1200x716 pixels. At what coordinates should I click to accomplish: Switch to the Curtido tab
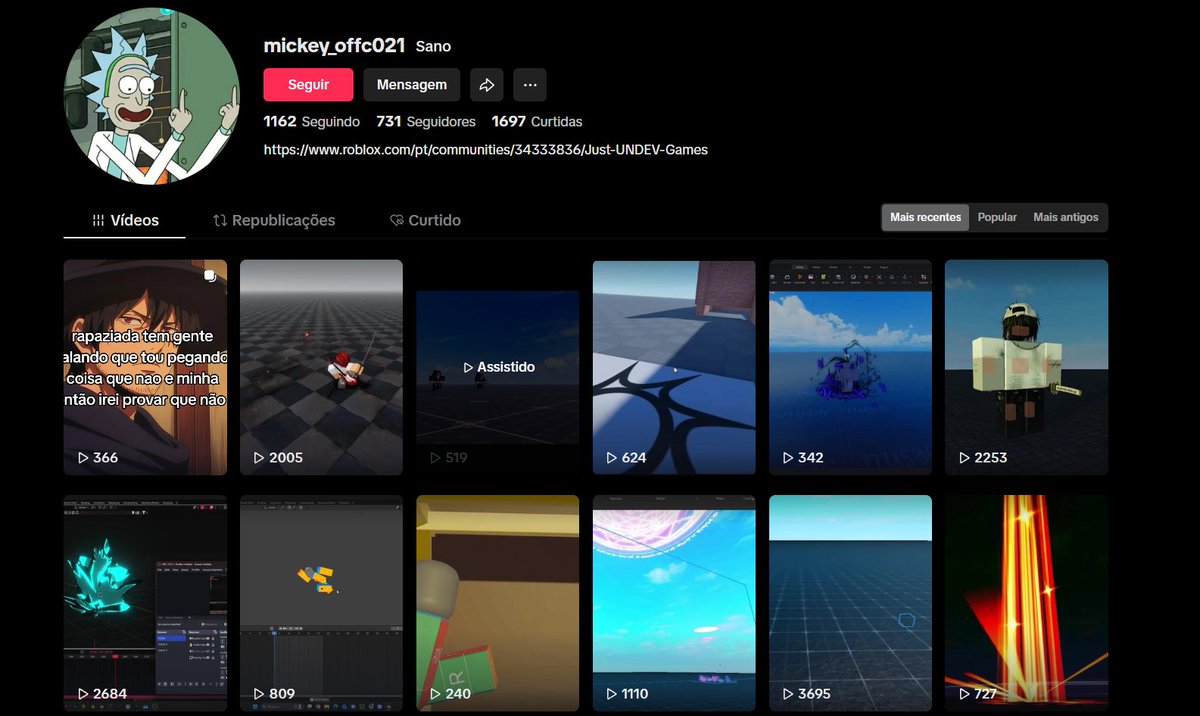coord(425,220)
